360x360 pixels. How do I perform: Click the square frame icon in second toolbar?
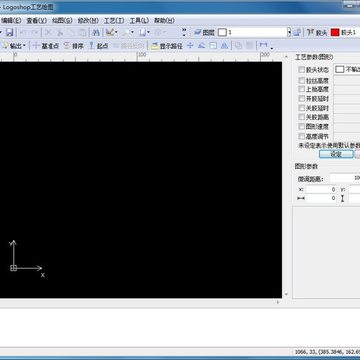click(x=213, y=46)
